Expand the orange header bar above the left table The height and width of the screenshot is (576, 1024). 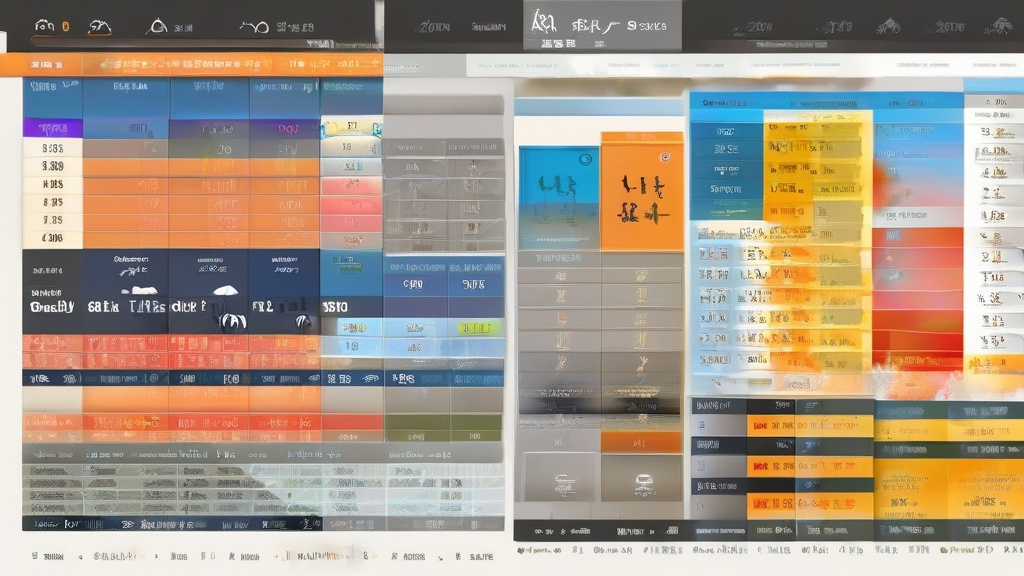click(190, 65)
